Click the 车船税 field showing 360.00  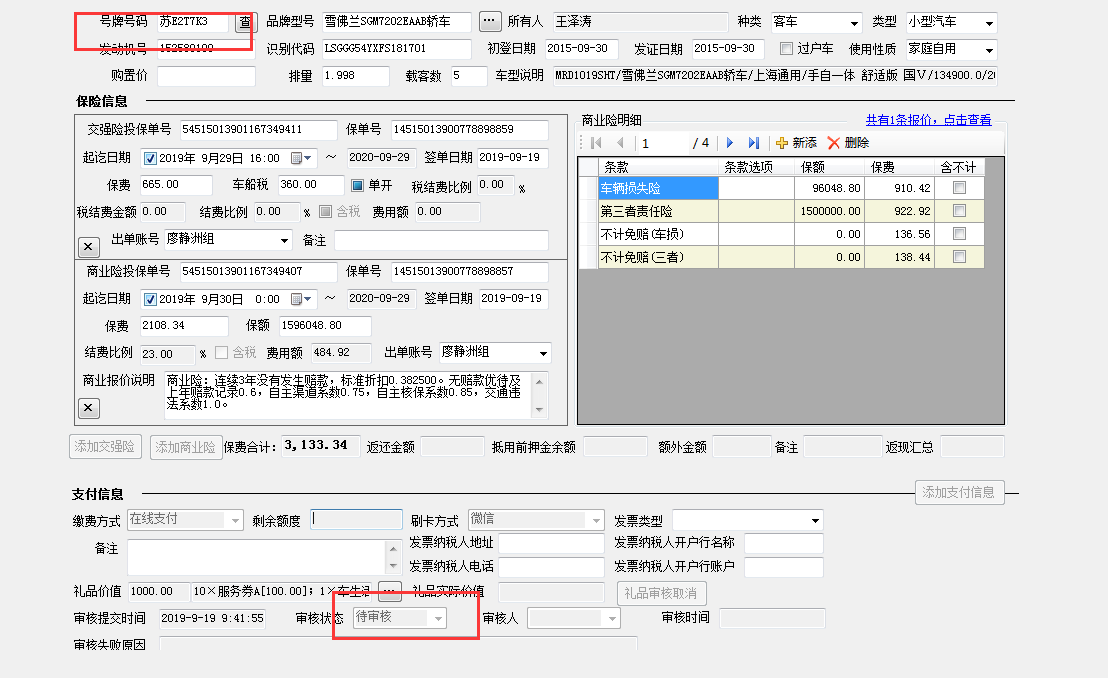coord(311,185)
